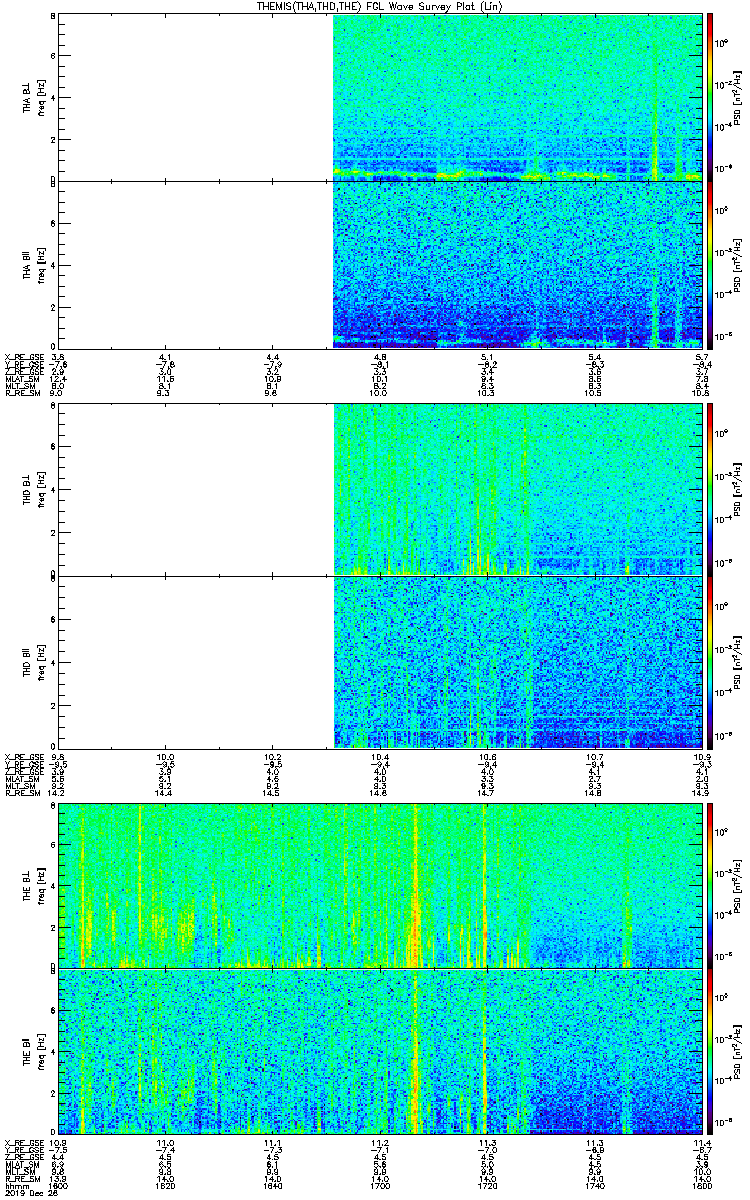Select the THD B⊥ spectrogram panel

coord(380,489)
